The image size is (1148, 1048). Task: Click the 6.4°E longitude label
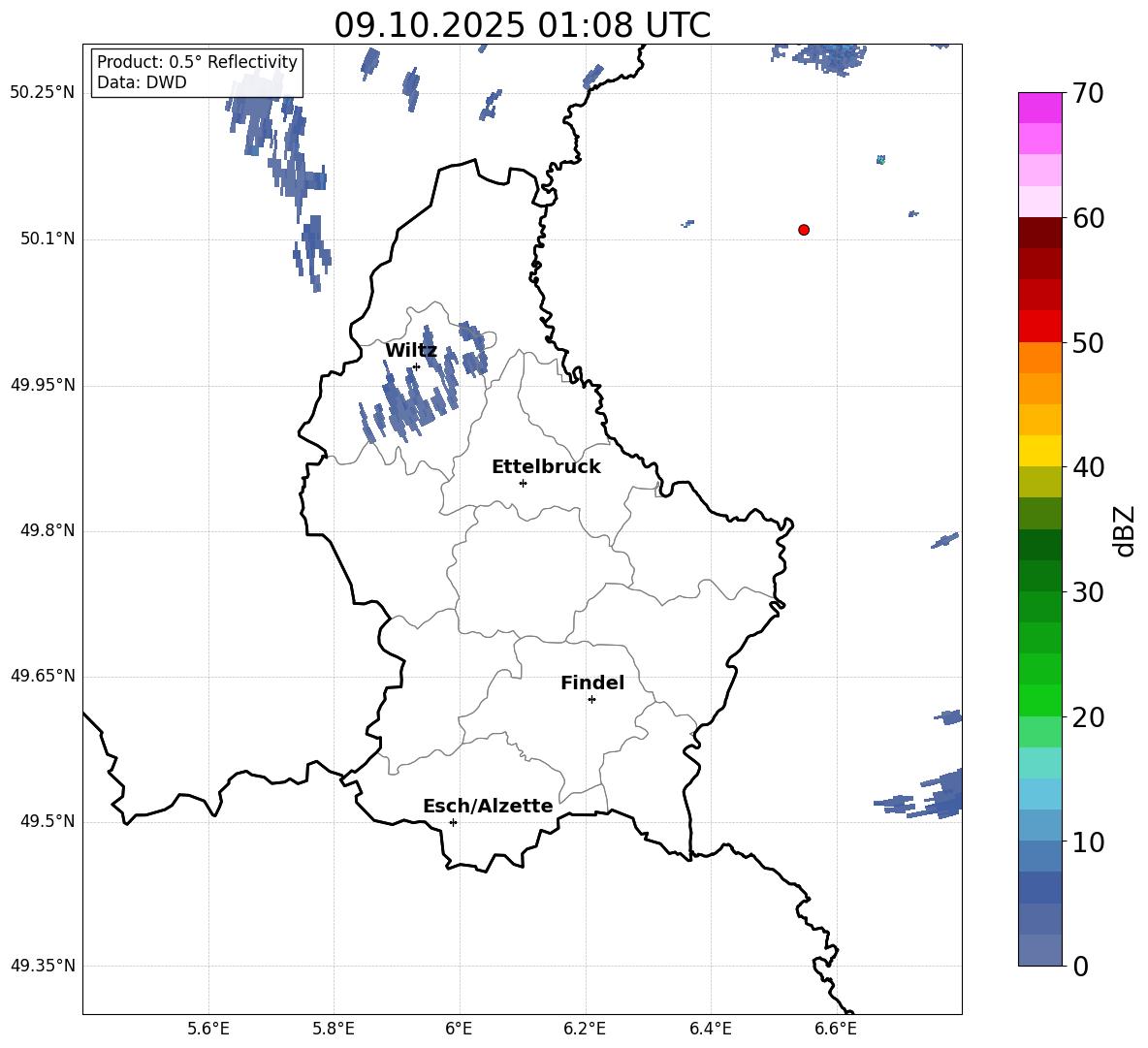(710, 1029)
